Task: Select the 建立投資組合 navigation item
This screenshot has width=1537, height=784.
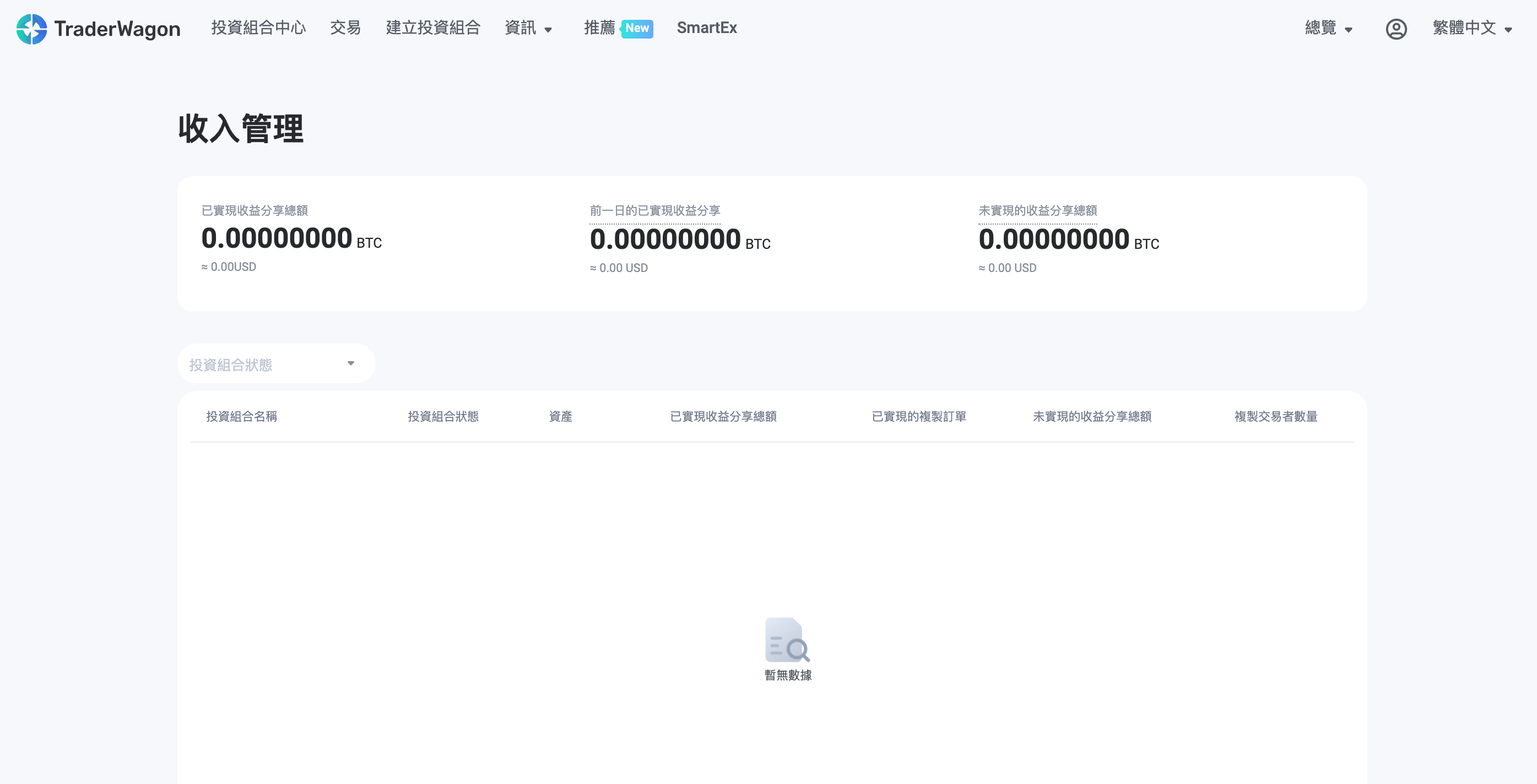Action: 433,28
